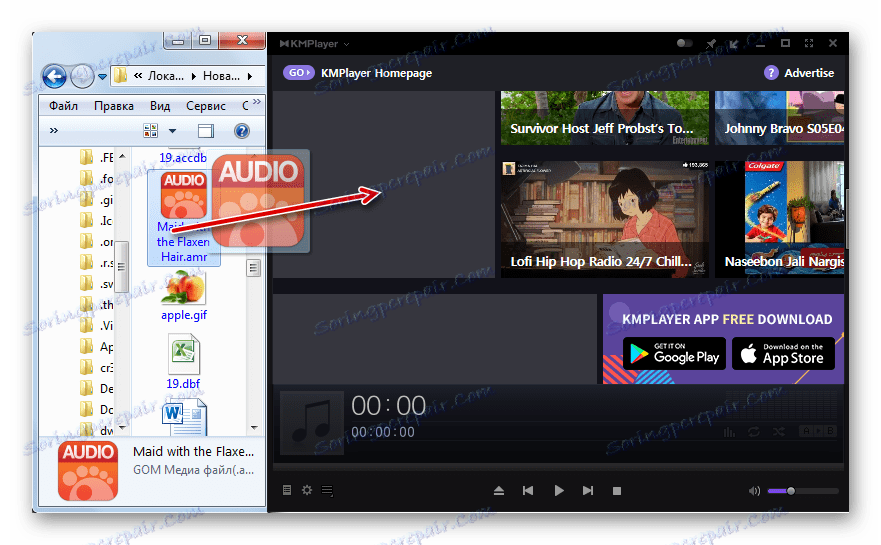The height and width of the screenshot is (545, 881).
Task: Click Get it on Google Play badge
Action: [674, 353]
